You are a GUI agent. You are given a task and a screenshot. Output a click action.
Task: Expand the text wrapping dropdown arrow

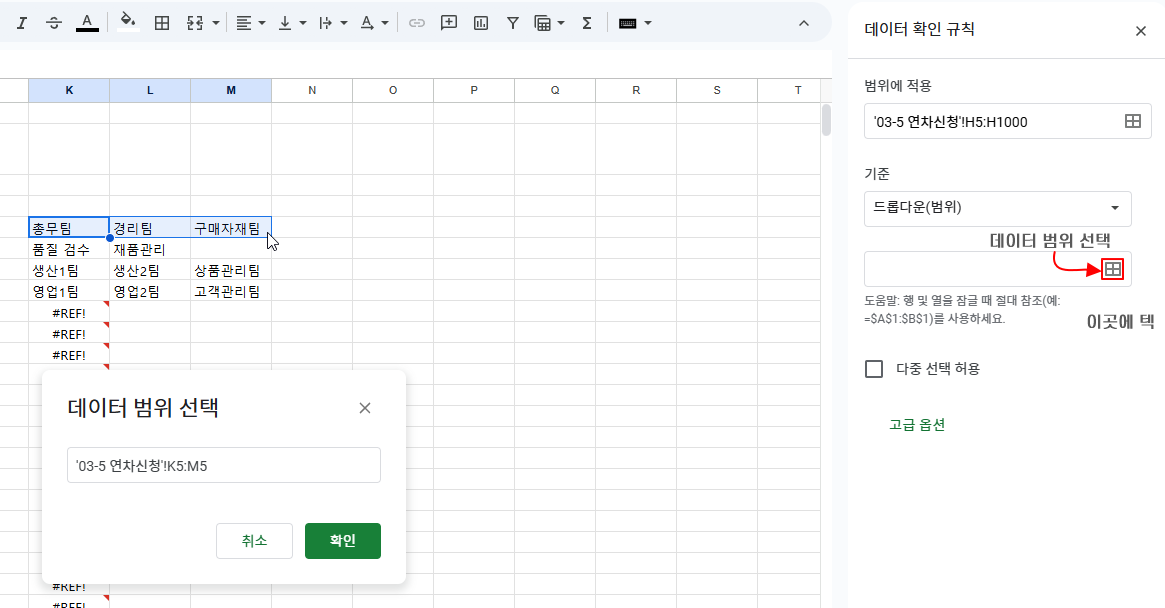343,23
